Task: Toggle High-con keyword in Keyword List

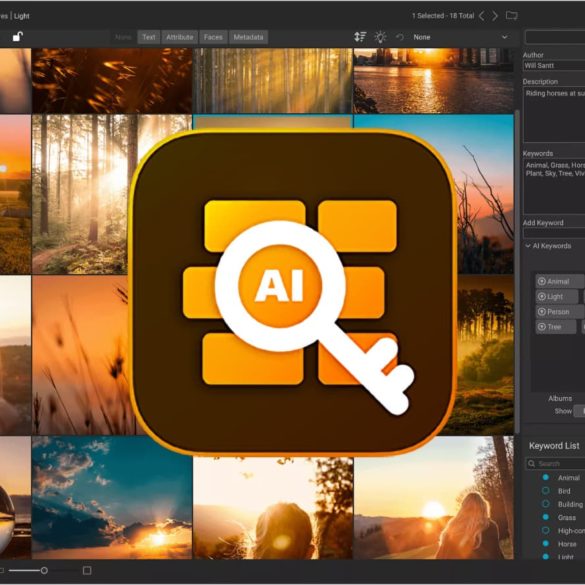Action: click(545, 530)
